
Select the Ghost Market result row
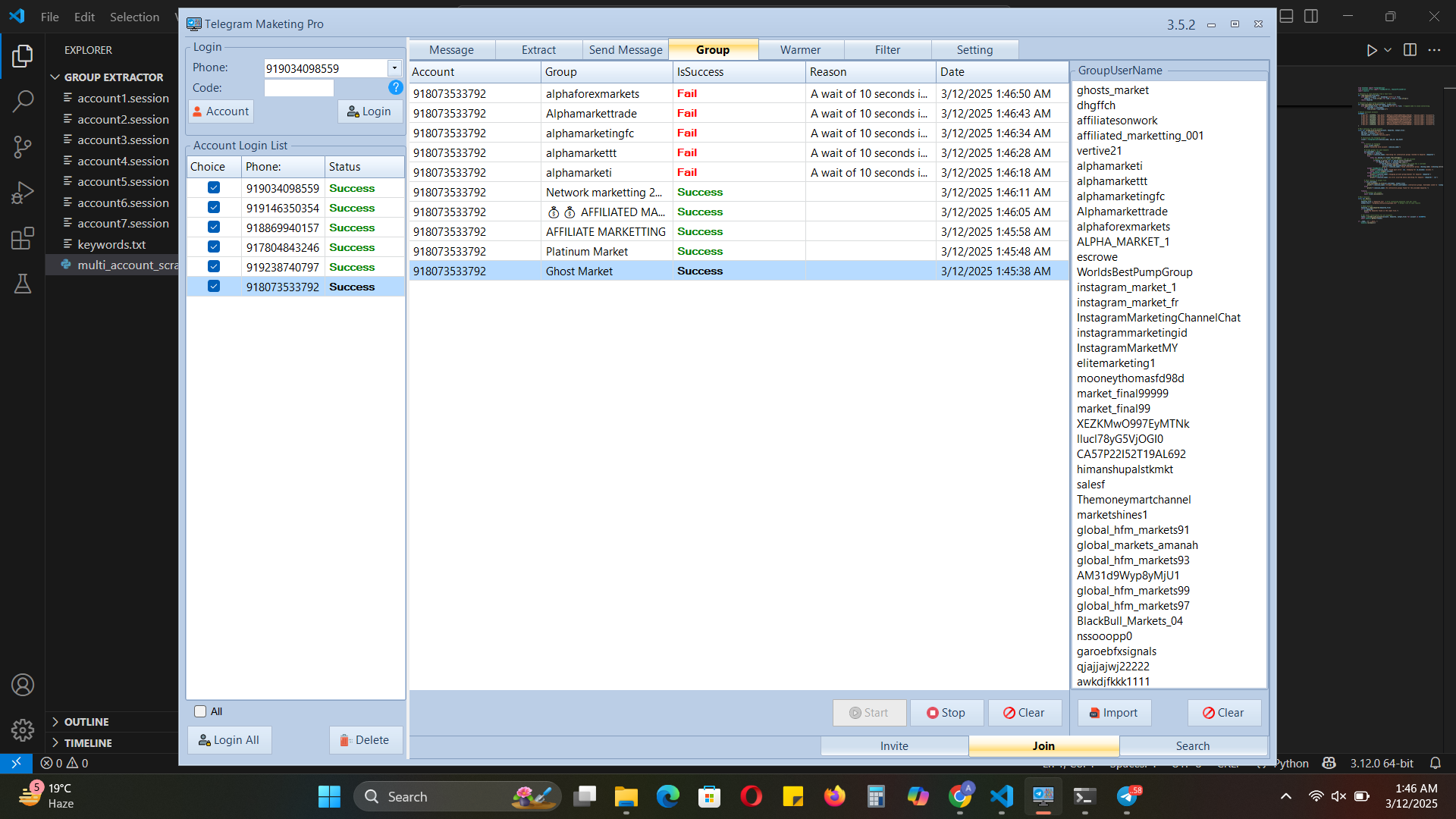tap(739, 271)
